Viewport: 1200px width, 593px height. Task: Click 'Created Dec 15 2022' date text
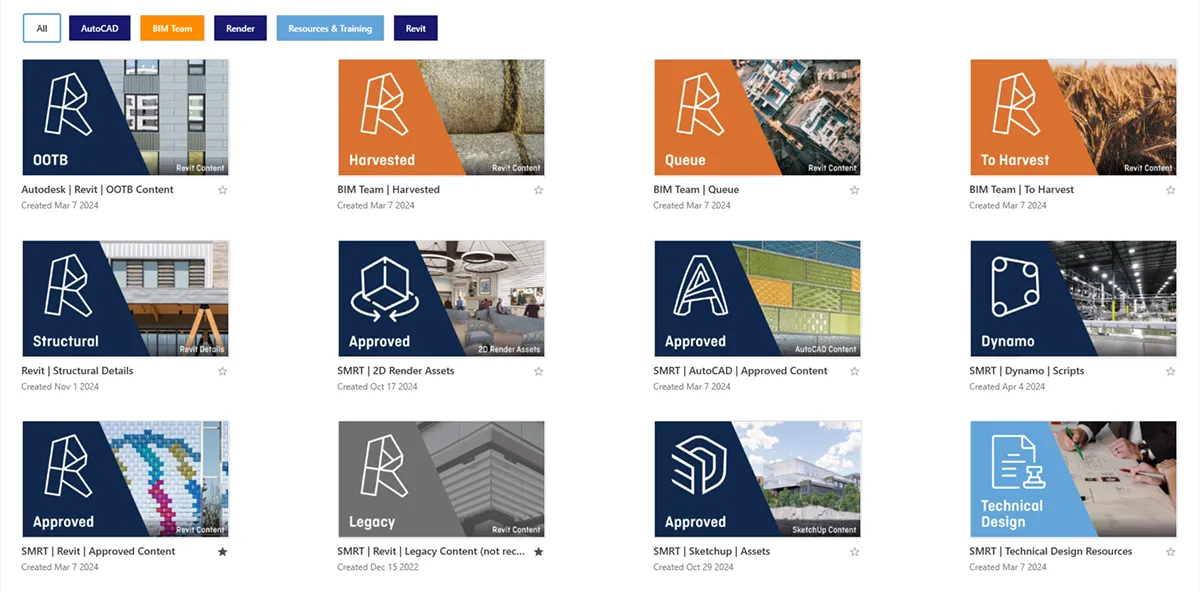click(378, 568)
